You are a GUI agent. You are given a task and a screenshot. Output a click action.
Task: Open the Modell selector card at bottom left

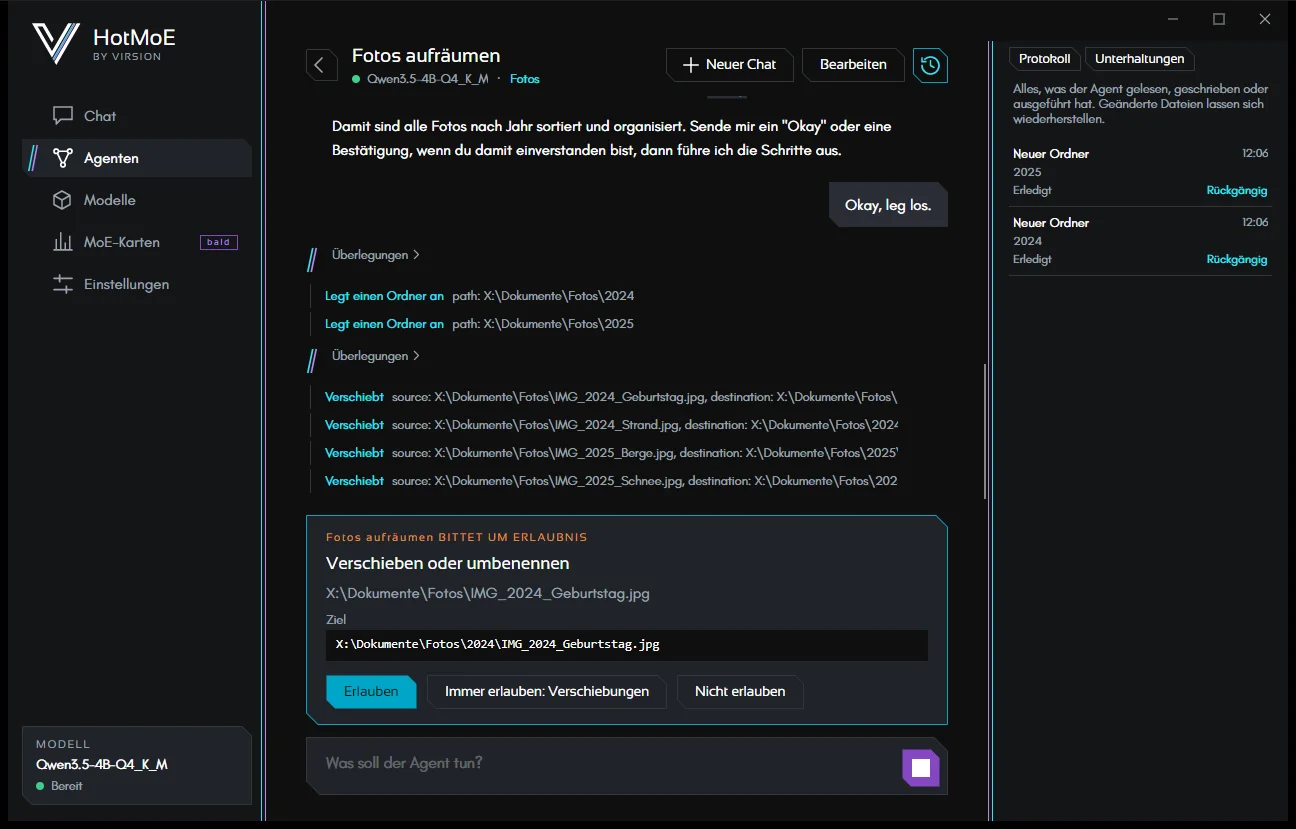pyautogui.click(x=136, y=766)
